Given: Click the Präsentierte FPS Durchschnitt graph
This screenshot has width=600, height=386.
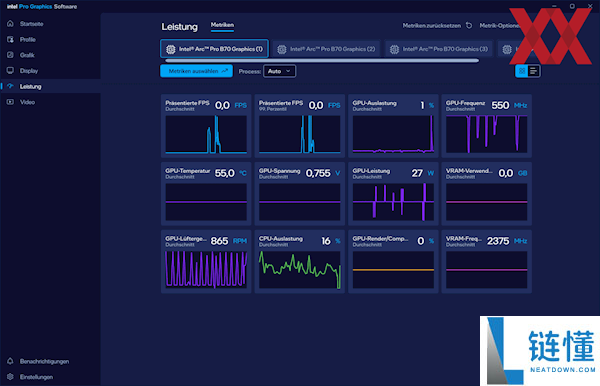Looking at the screenshot, I should [x=206, y=134].
